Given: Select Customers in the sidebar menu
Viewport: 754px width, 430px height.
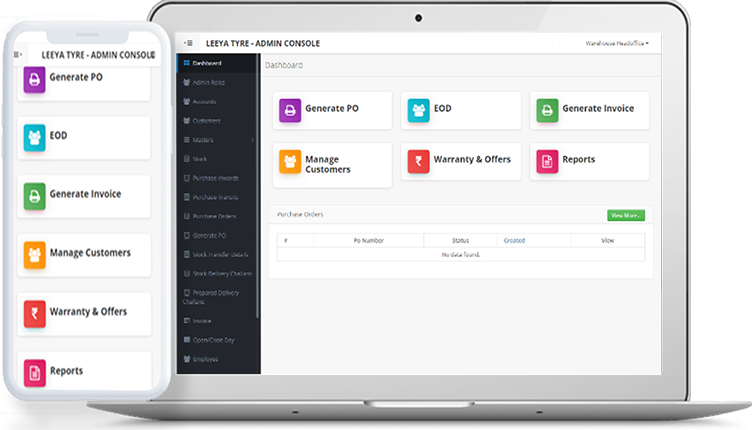Looking at the screenshot, I should (208, 121).
